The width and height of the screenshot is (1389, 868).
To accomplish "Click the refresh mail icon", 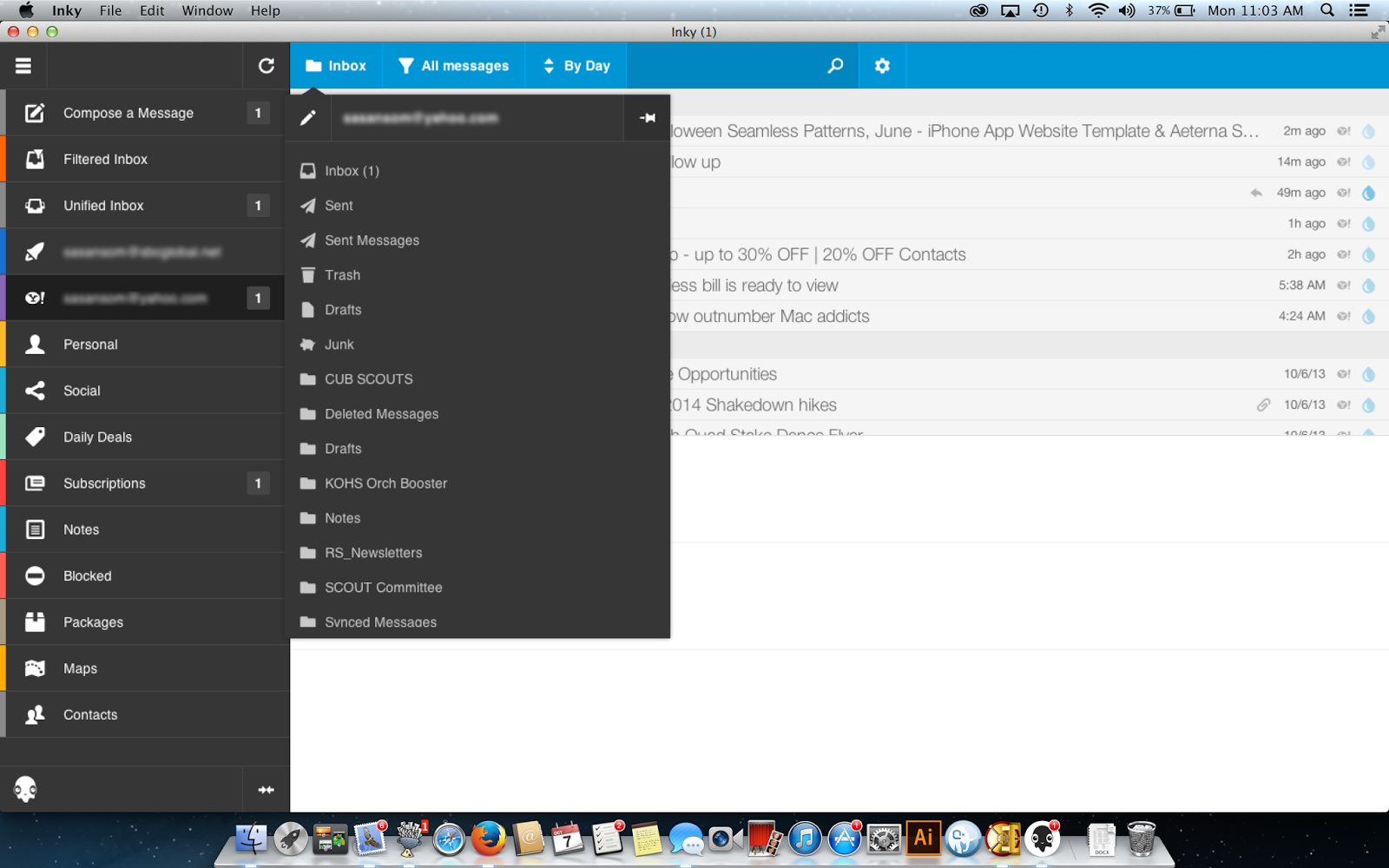I will [267, 66].
